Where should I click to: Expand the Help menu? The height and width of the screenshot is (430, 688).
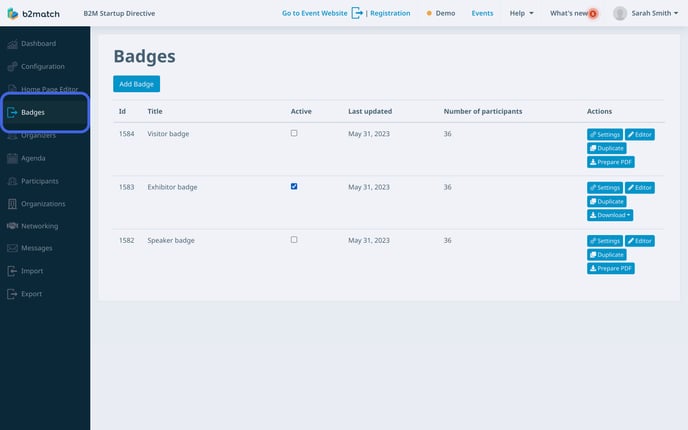click(x=521, y=13)
